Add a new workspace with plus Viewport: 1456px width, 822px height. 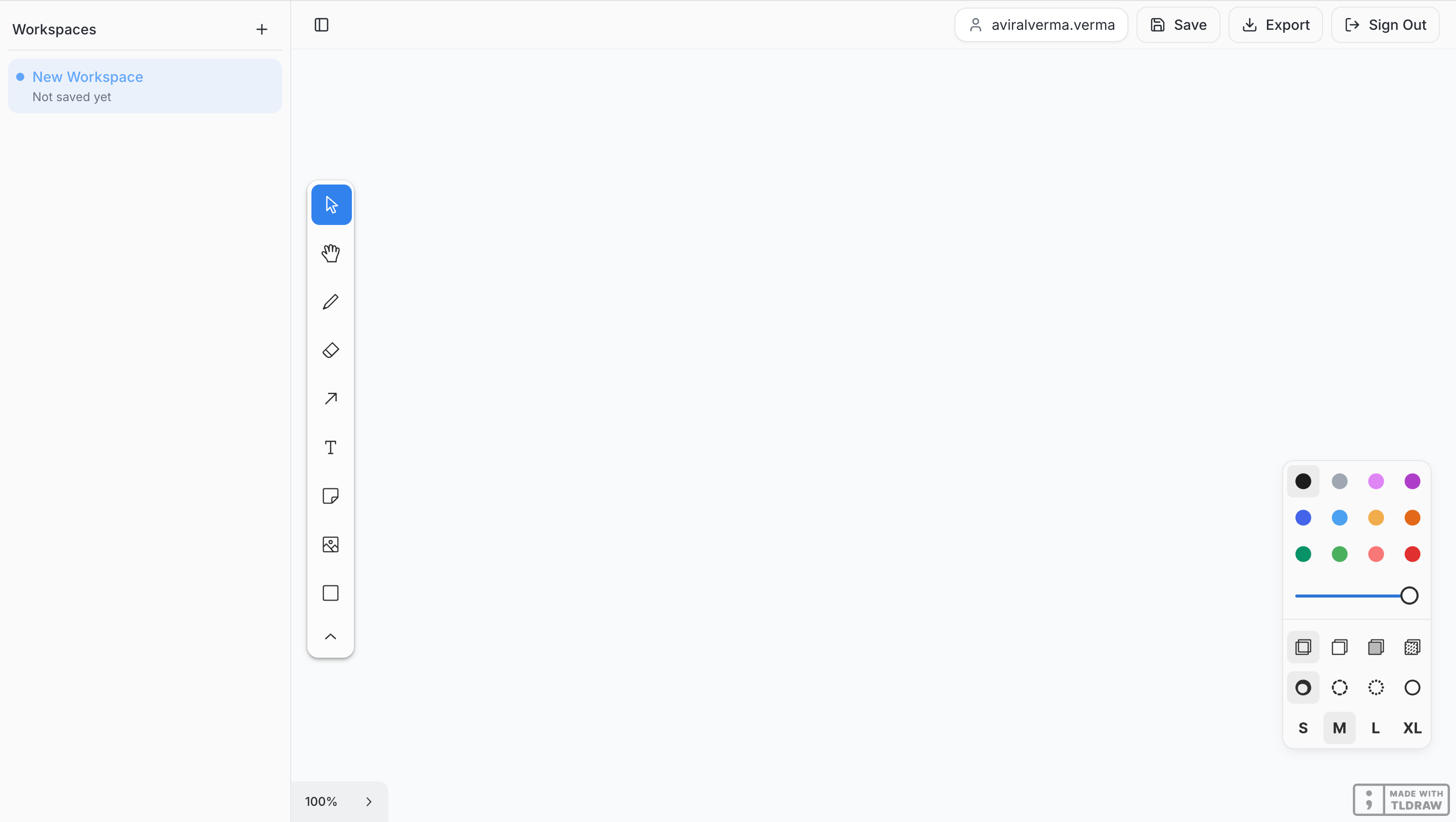tap(262, 29)
